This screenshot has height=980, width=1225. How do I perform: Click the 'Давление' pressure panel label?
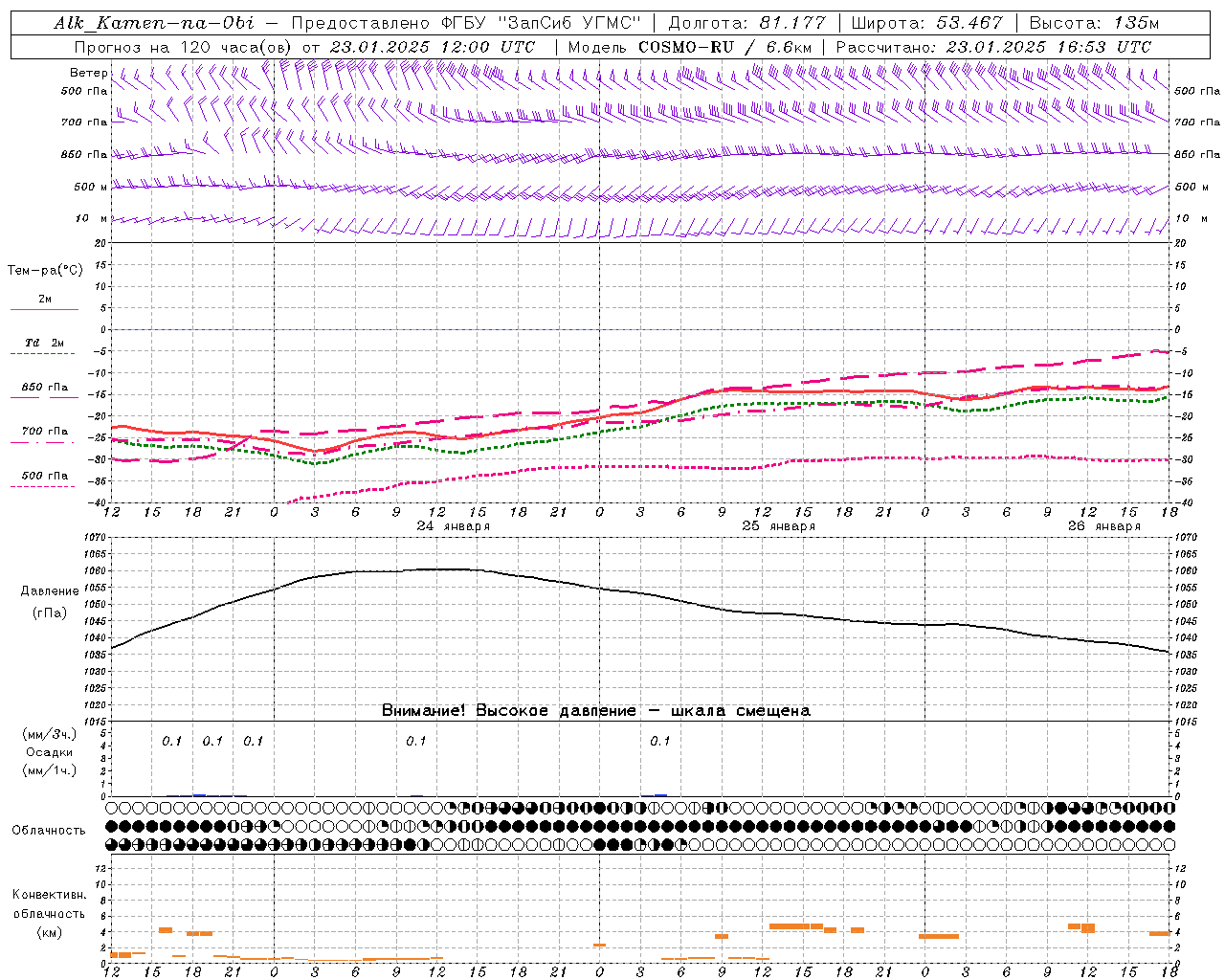pos(50,591)
